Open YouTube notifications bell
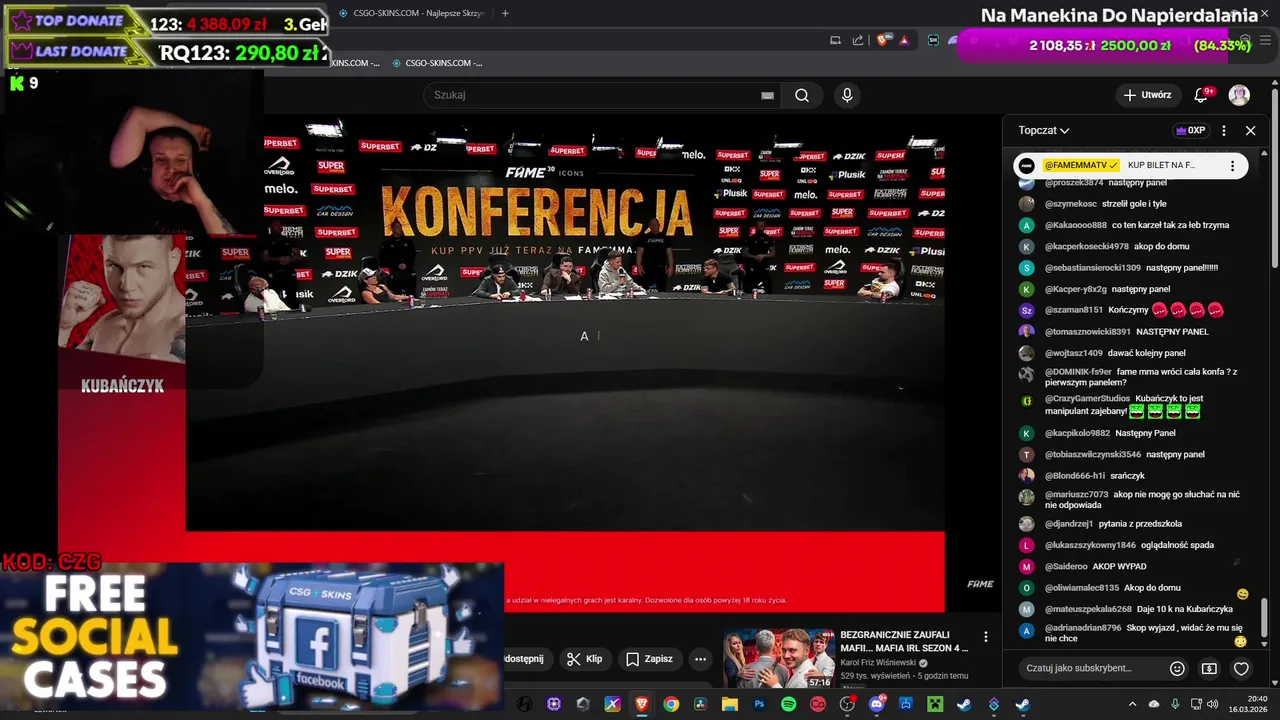The image size is (1280, 720). [1201, 95]
